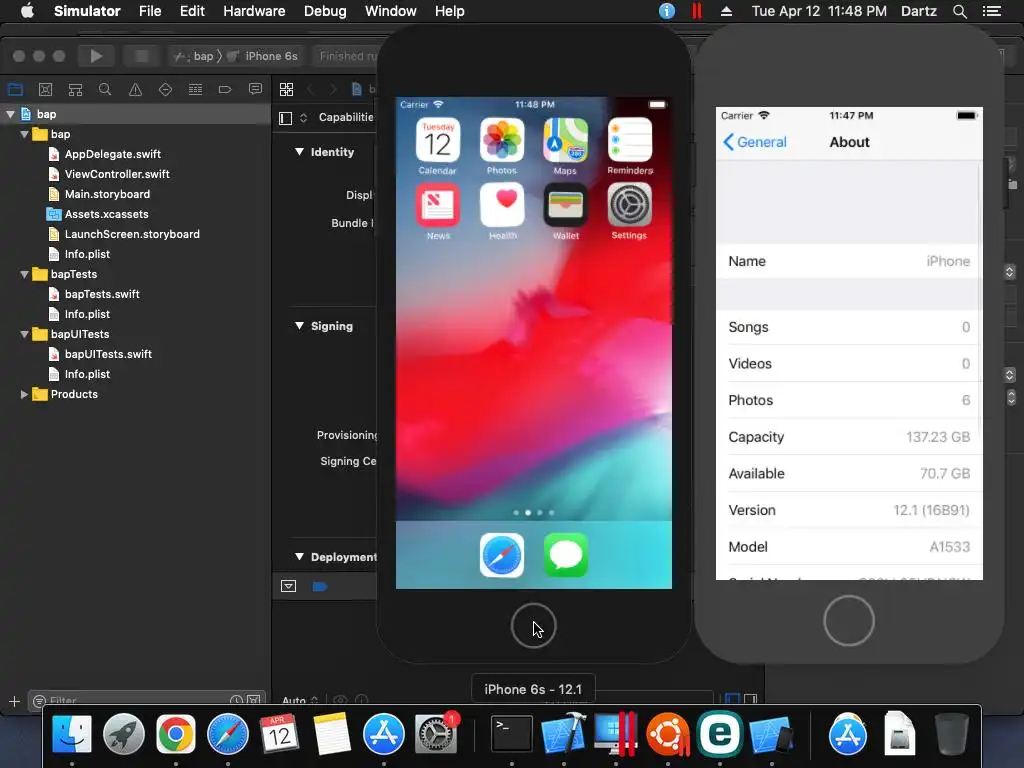Screen dimensions: 1024x768
Task: Toggle the project/targets list sidebar button
Action: 285,118
